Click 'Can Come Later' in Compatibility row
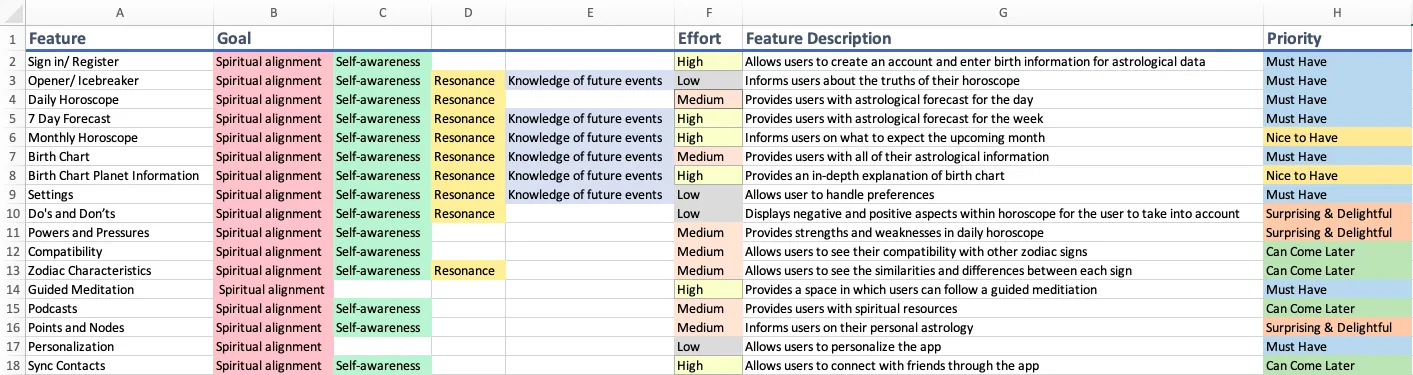This screenshot has width=1413, height=375. (1338, 252)
